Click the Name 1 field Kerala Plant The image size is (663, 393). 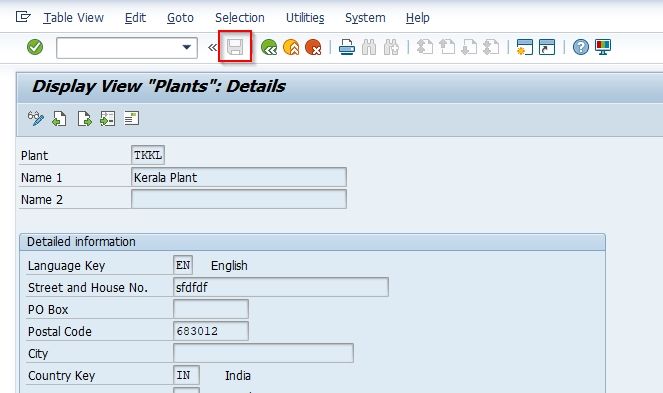point(238,177)
